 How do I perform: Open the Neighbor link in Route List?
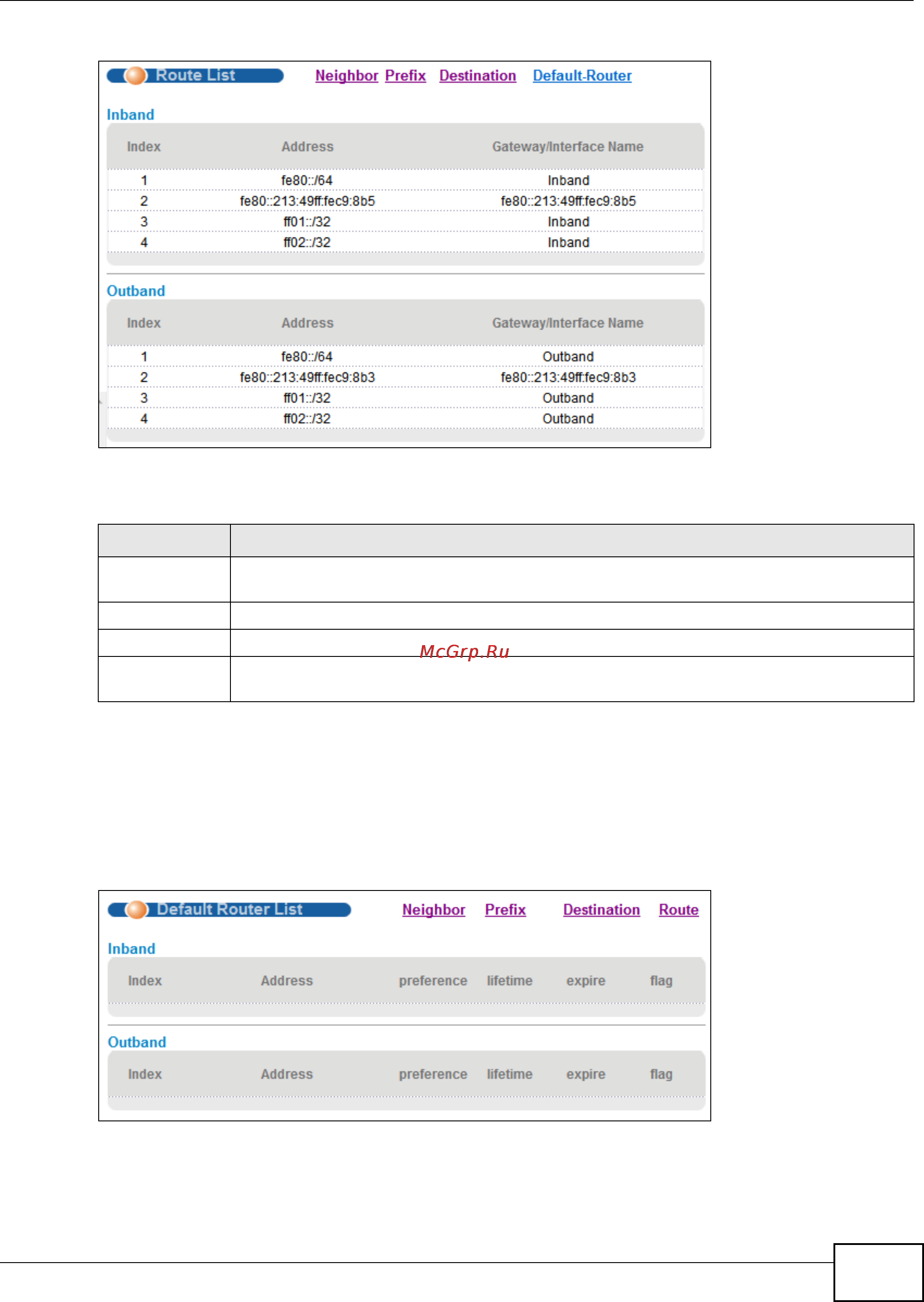coord(346,76)
